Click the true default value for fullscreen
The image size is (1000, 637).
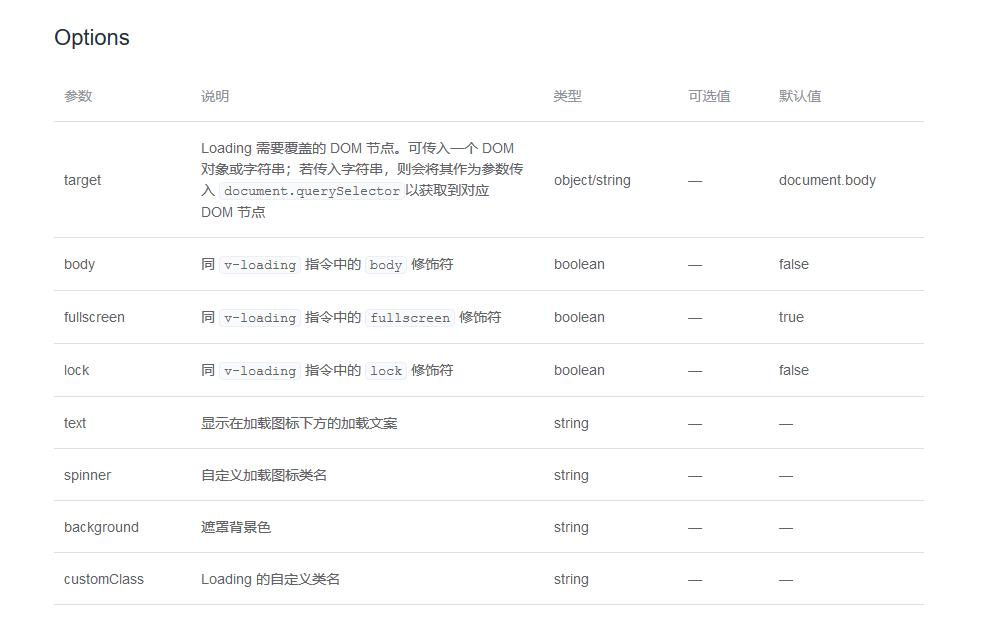tap(791, 317)
